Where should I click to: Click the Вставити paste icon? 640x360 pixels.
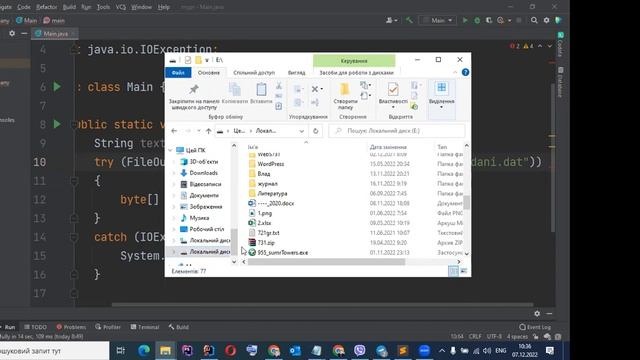(261, 93)
